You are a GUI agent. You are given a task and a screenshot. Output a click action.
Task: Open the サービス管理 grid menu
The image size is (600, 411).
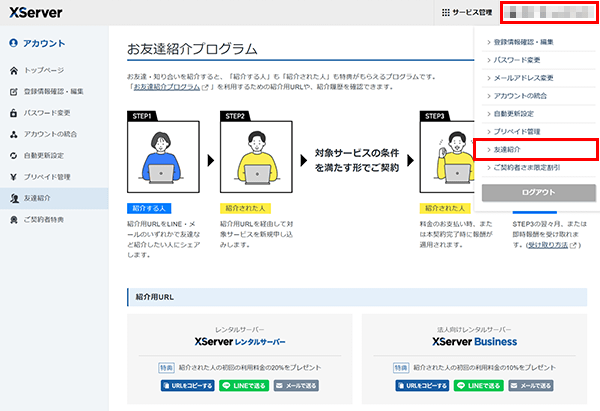(466, 13)
